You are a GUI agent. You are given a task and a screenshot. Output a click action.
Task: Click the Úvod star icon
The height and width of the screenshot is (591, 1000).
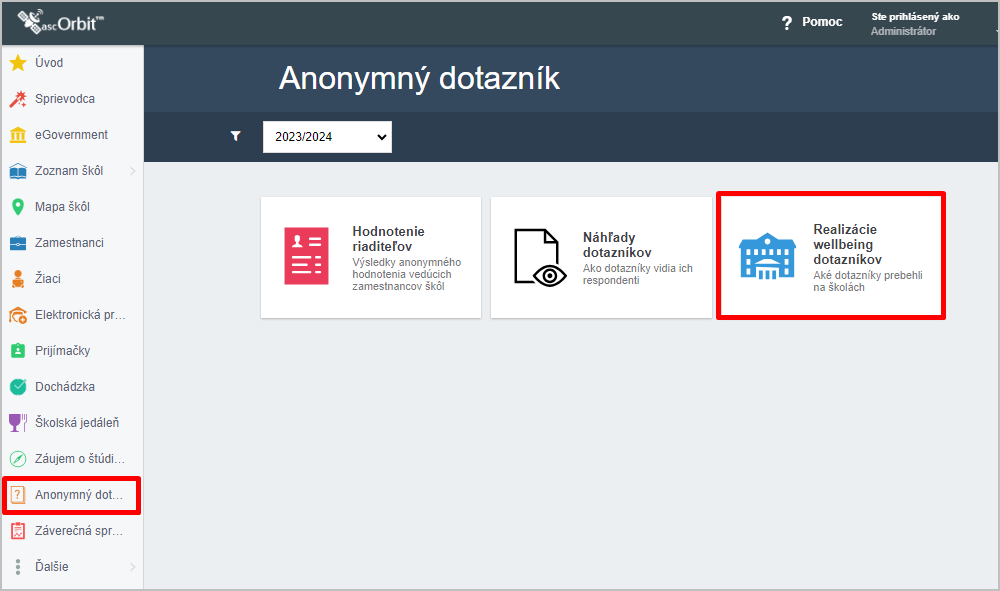point(18,62)
